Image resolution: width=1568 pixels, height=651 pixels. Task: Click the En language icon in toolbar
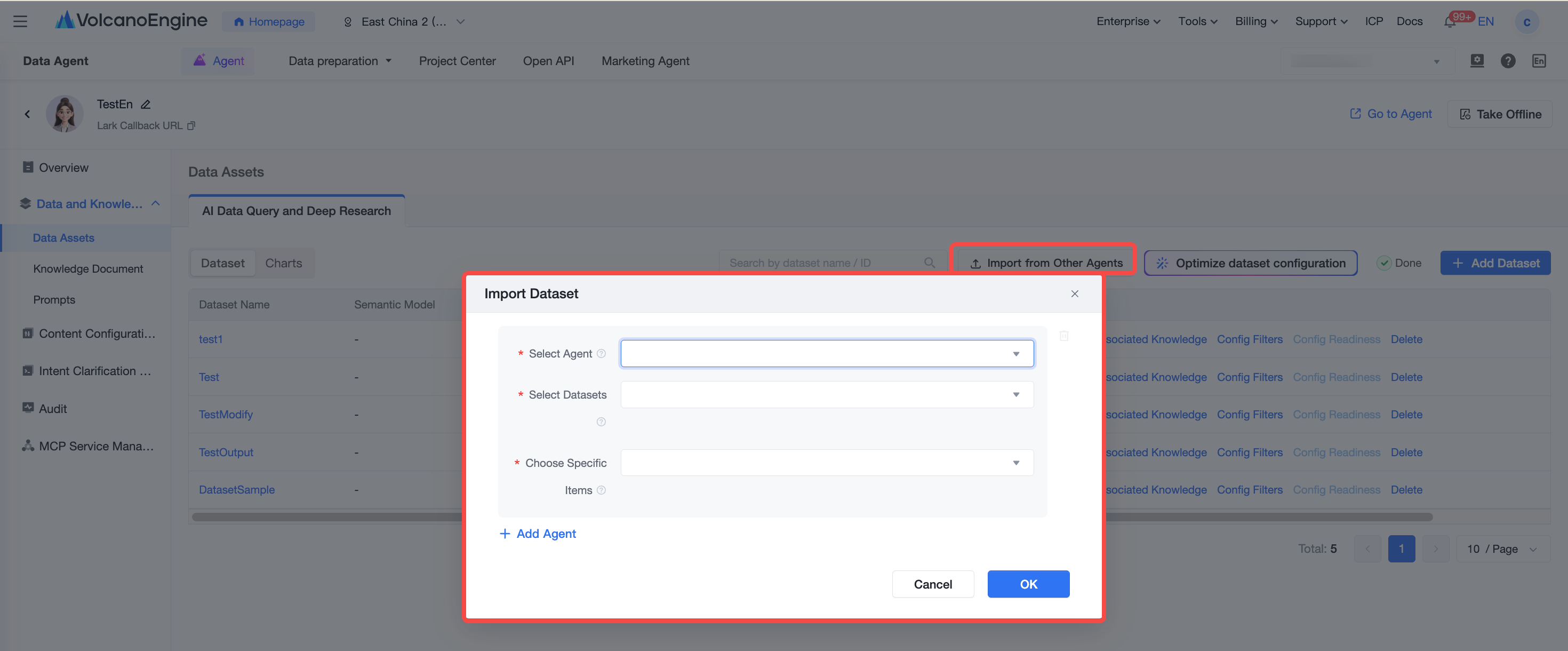[x=1539, y=61]
